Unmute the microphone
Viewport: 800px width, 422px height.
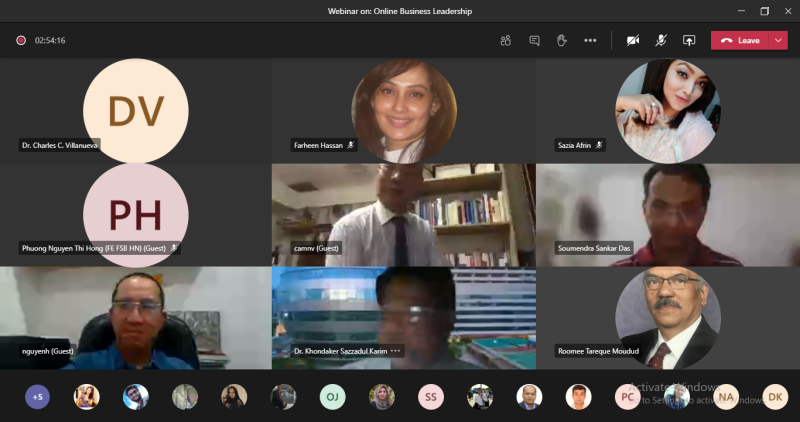coord(661,40)
